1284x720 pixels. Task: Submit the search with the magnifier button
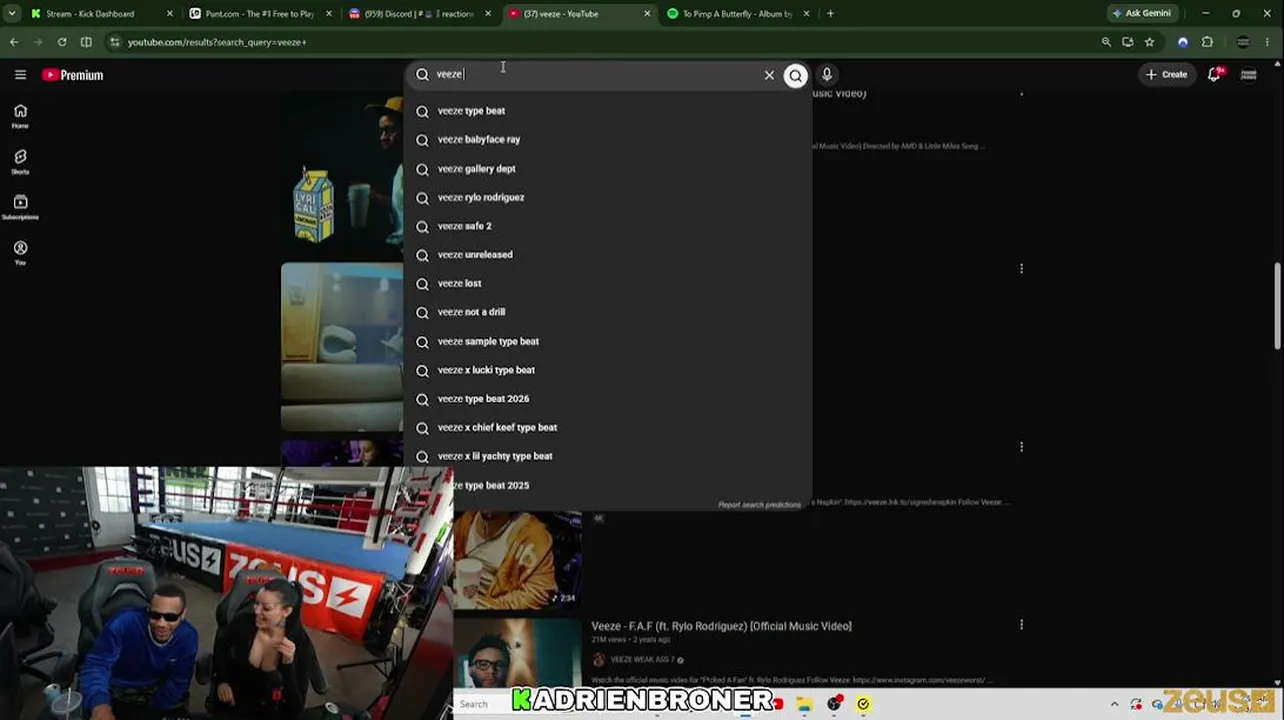(795, 75)
